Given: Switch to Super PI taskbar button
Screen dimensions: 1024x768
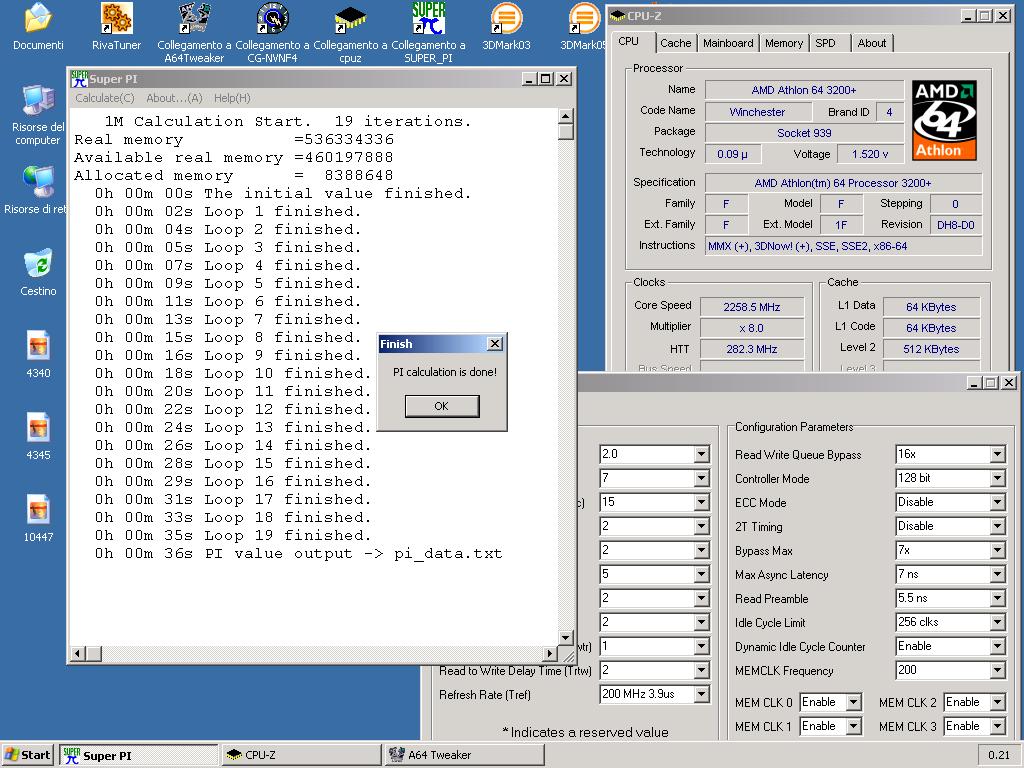Looking at the screenshot, I should pos(139,755).
